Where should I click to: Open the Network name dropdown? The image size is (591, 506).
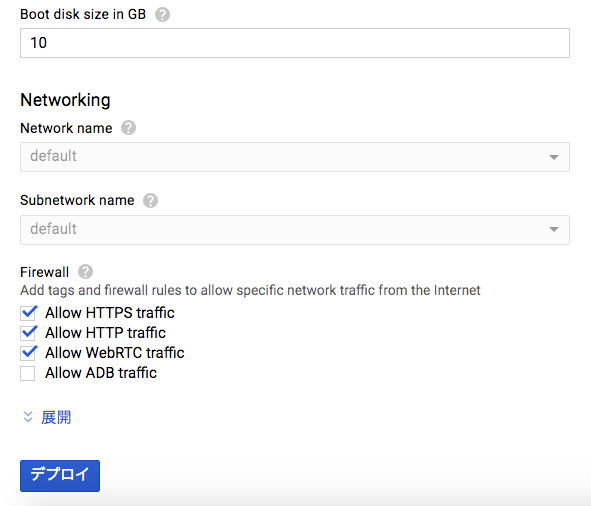point(295,157)
